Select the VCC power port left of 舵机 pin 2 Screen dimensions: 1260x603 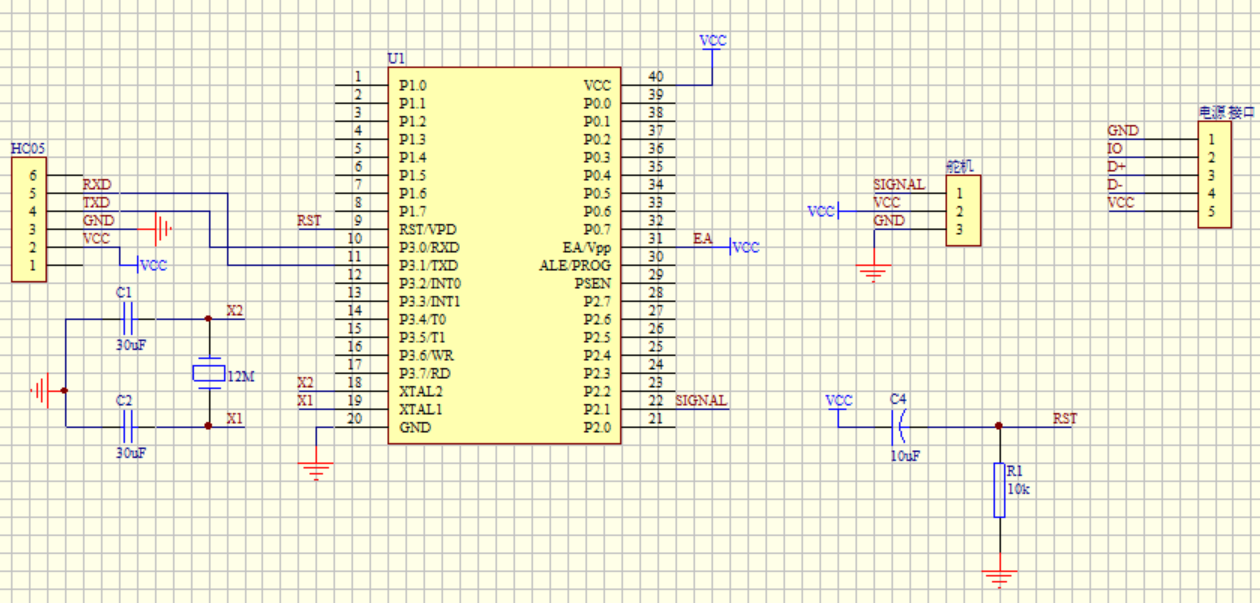[x=824, y=211]
